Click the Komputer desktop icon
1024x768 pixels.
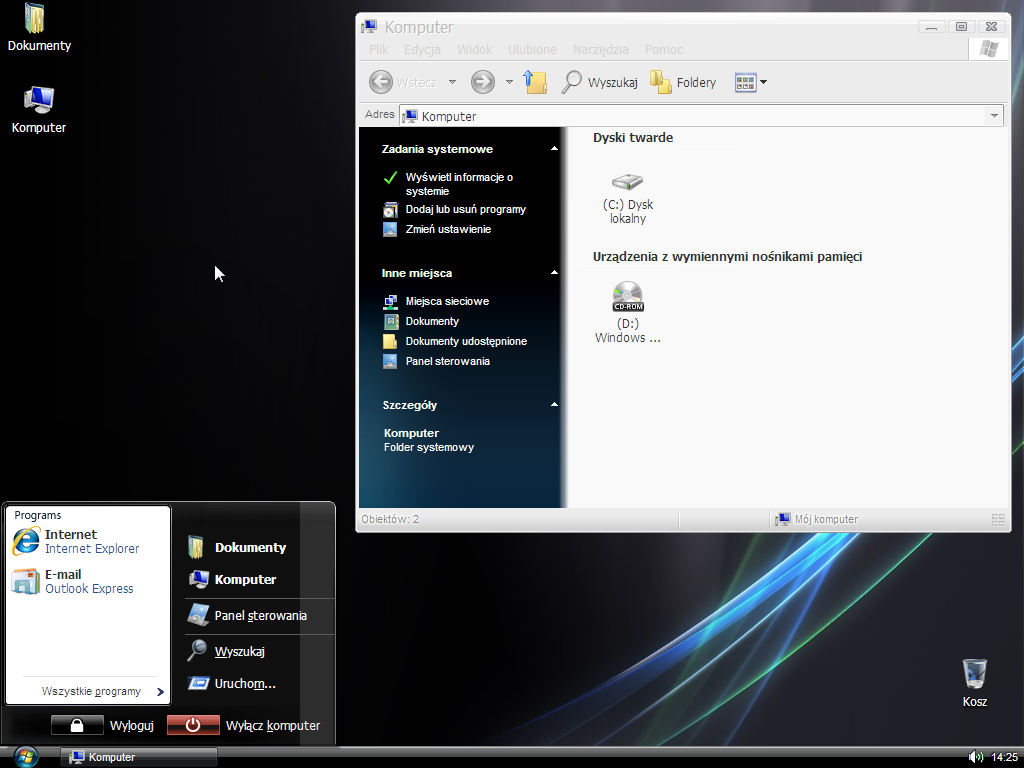(39, 110)
